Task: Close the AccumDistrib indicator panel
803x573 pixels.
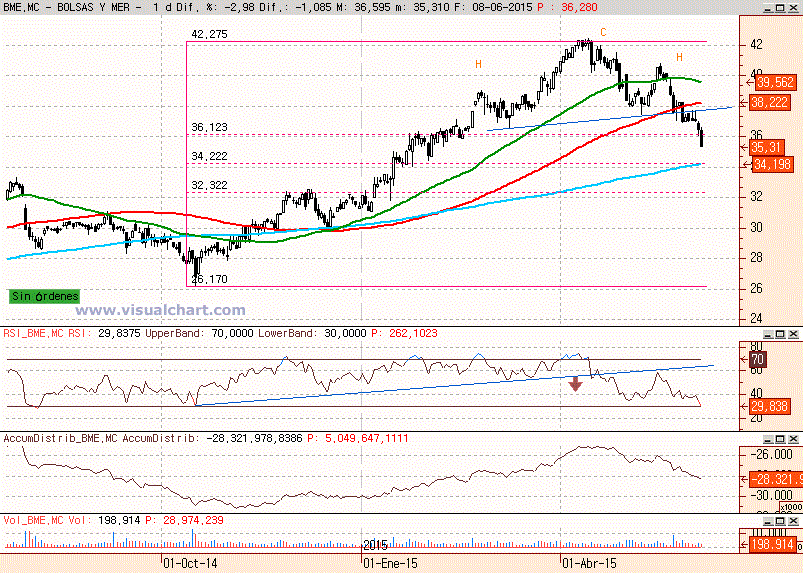Action: coord(793,439)
